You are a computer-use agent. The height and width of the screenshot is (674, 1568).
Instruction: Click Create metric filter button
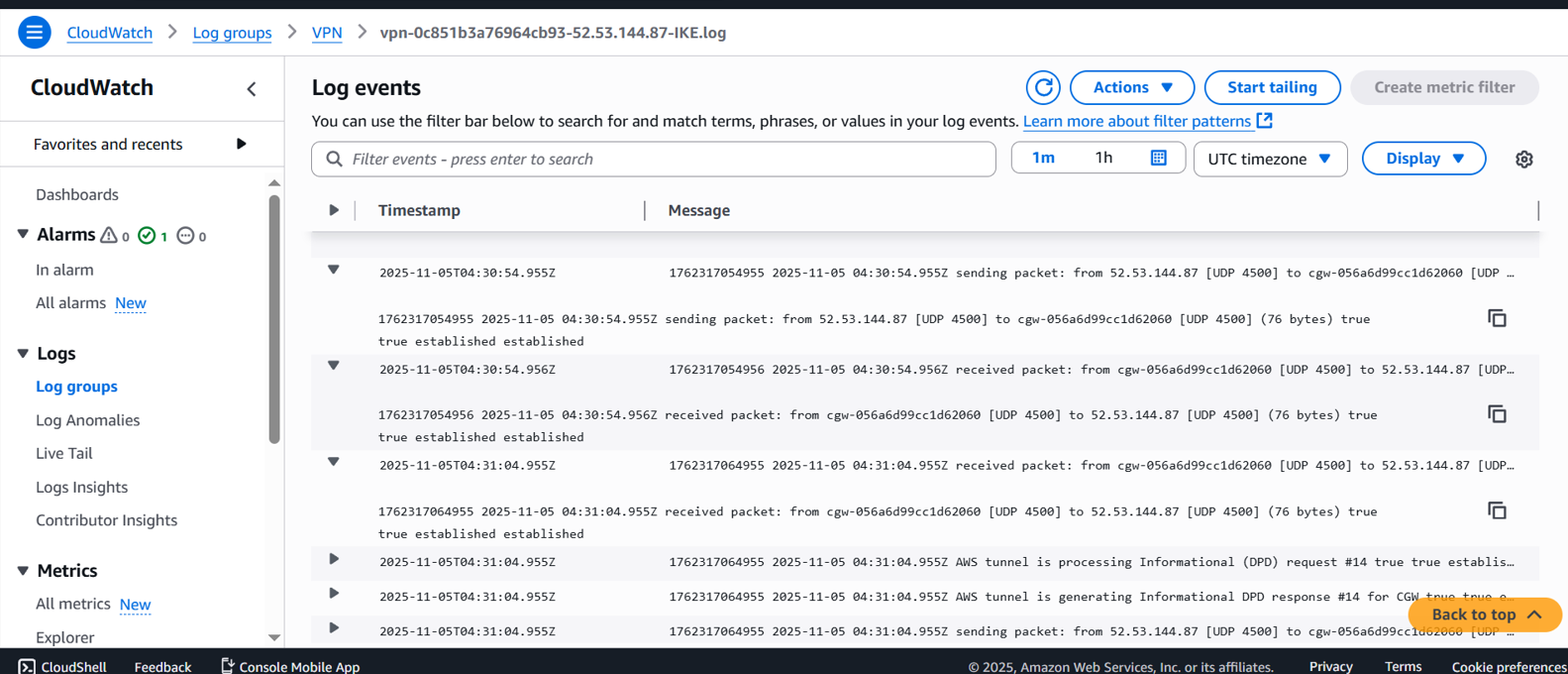pyautogui.click(x=1444, y=87)
